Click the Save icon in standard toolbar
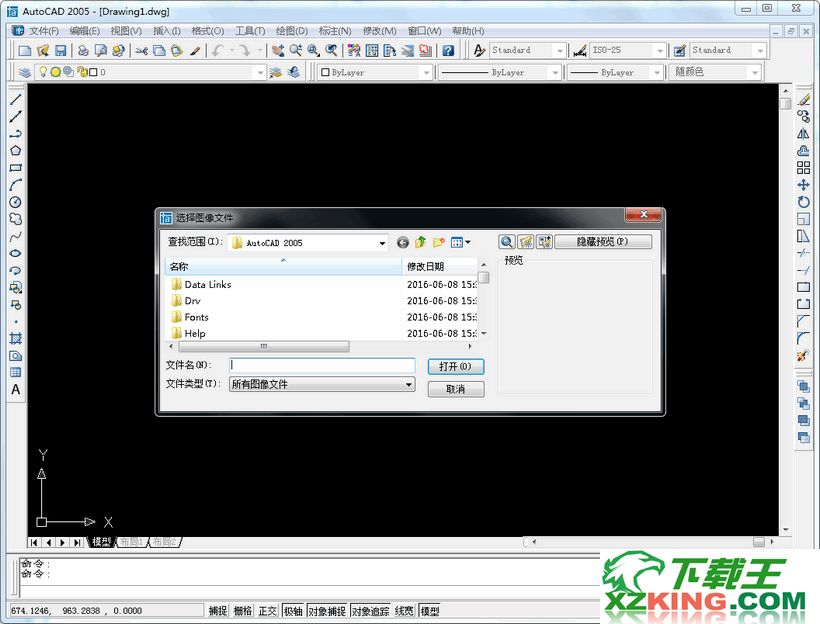This screenshot has width=820, height=624. pos(61,50)
